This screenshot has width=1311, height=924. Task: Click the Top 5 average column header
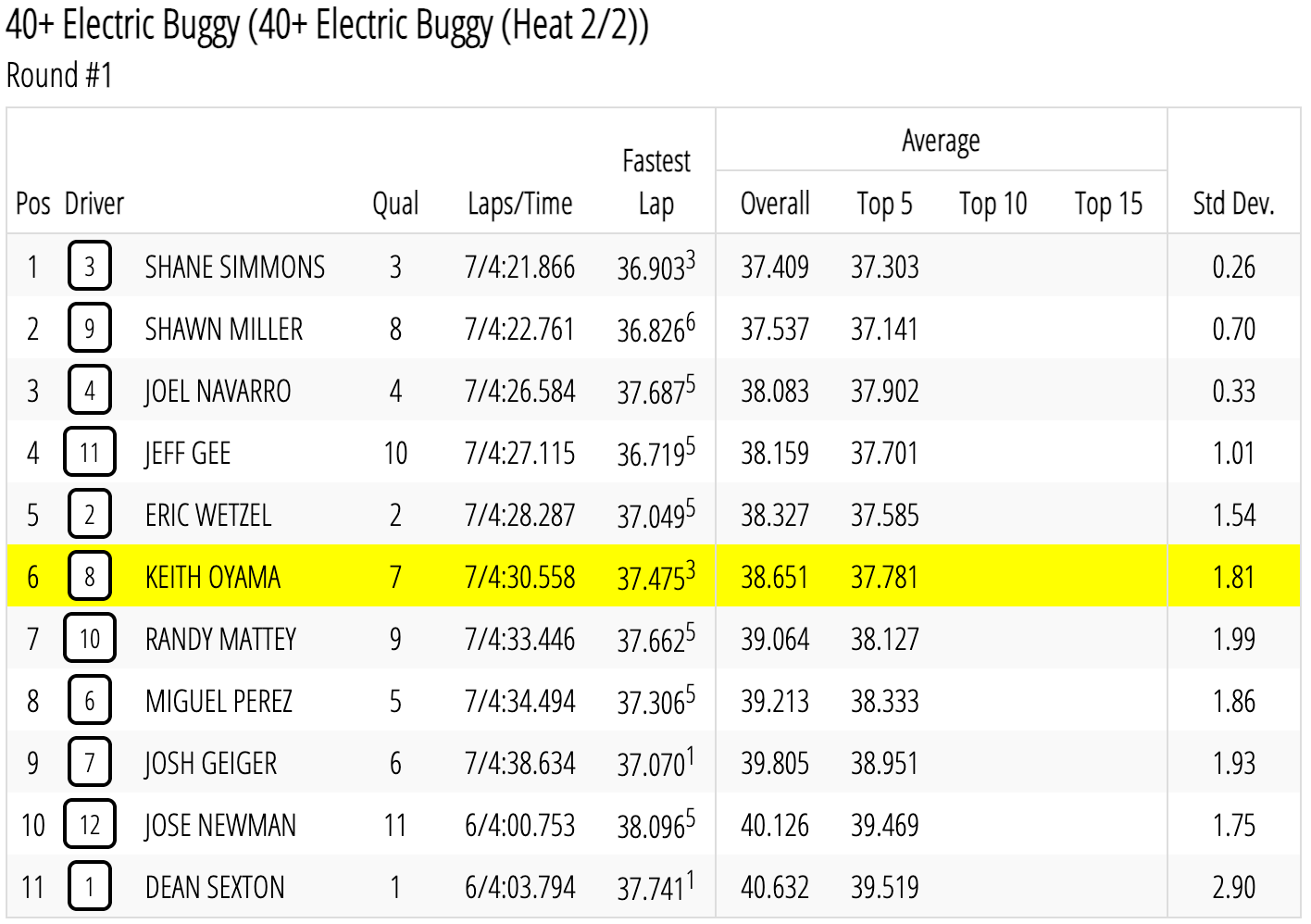tap(884, 204)
